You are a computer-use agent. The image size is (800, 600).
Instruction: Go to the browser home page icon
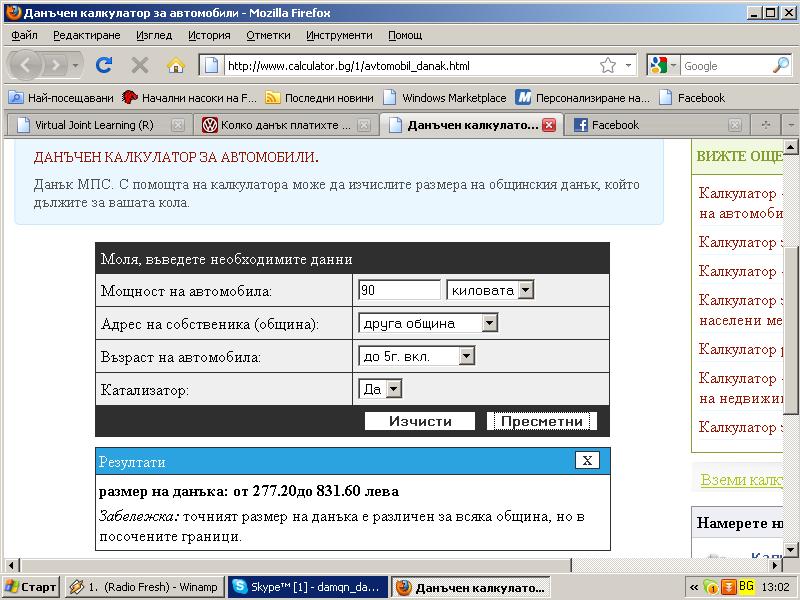coord(176,65)
